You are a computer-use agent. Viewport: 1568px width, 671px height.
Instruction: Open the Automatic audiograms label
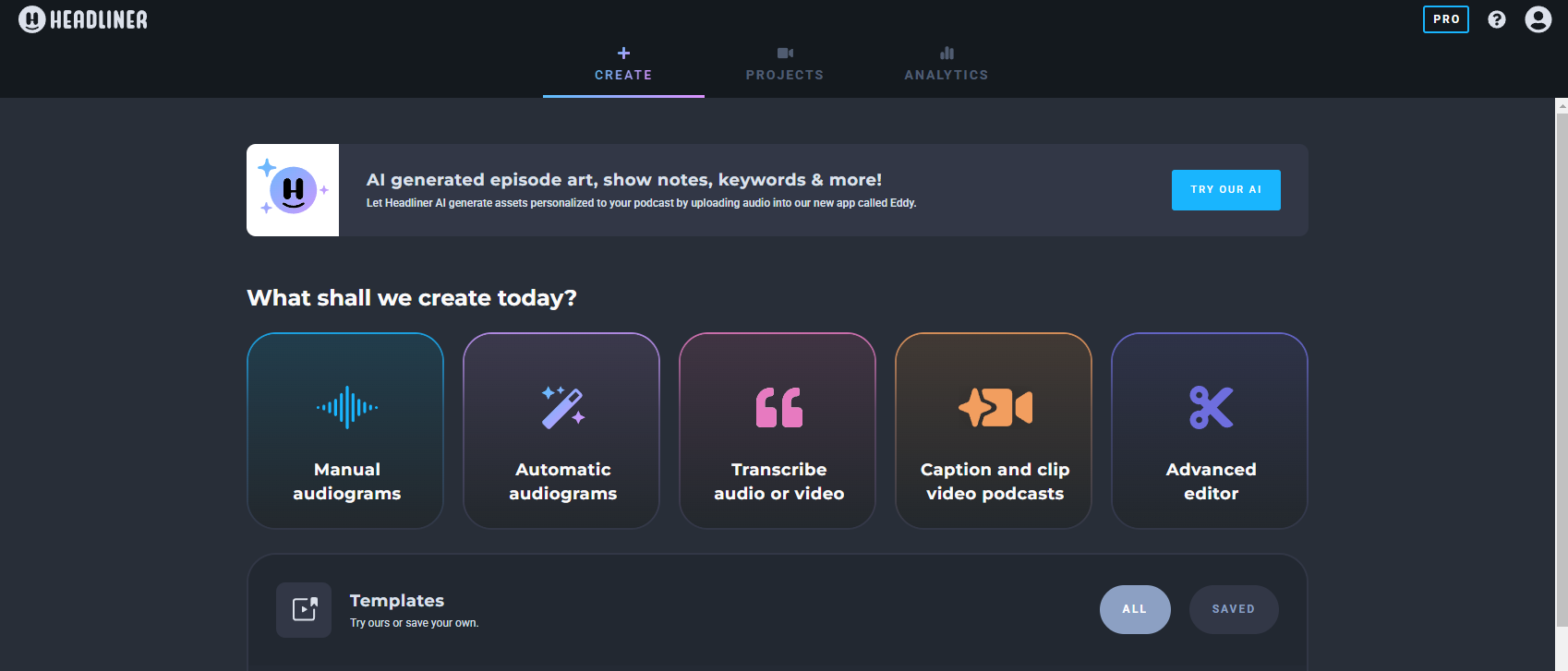[563, 482]
